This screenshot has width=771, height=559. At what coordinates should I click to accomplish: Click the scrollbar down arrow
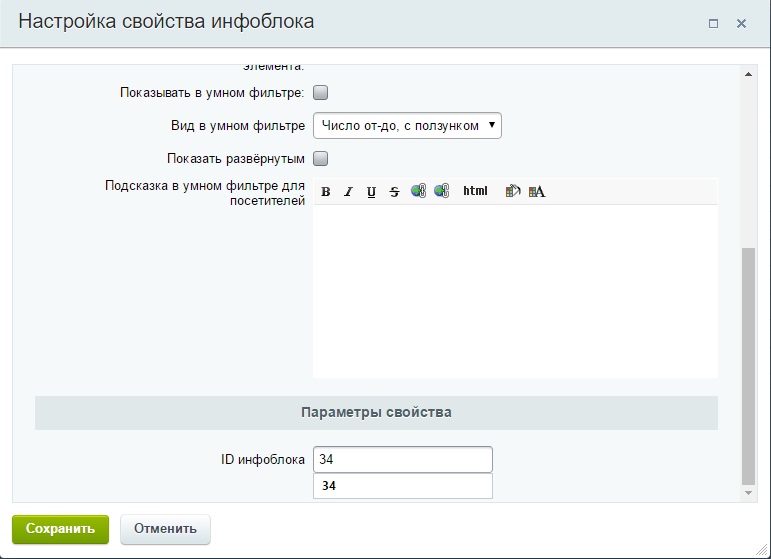coord(748,493)
